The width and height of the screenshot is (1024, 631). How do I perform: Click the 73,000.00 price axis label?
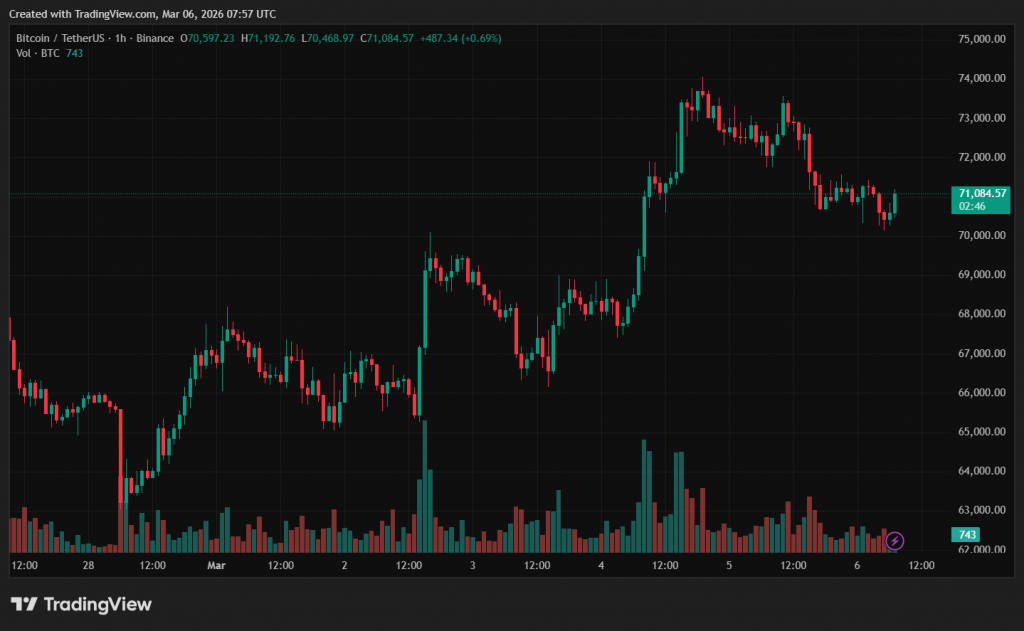pos(980,118)
